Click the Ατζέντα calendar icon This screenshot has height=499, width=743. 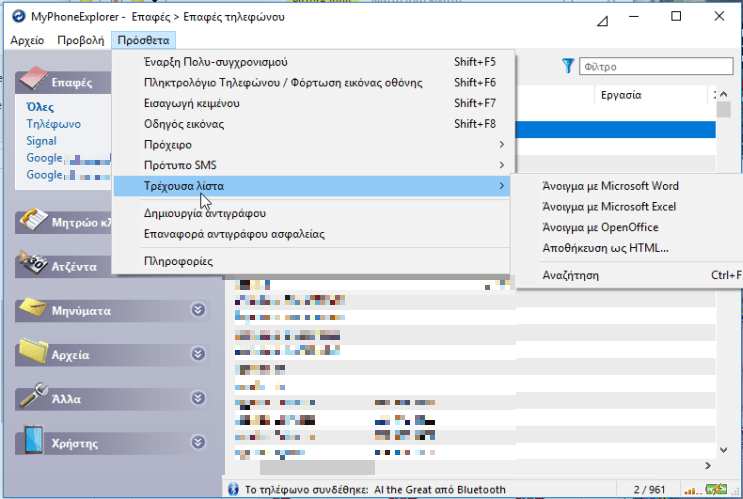tap(33, 263)
